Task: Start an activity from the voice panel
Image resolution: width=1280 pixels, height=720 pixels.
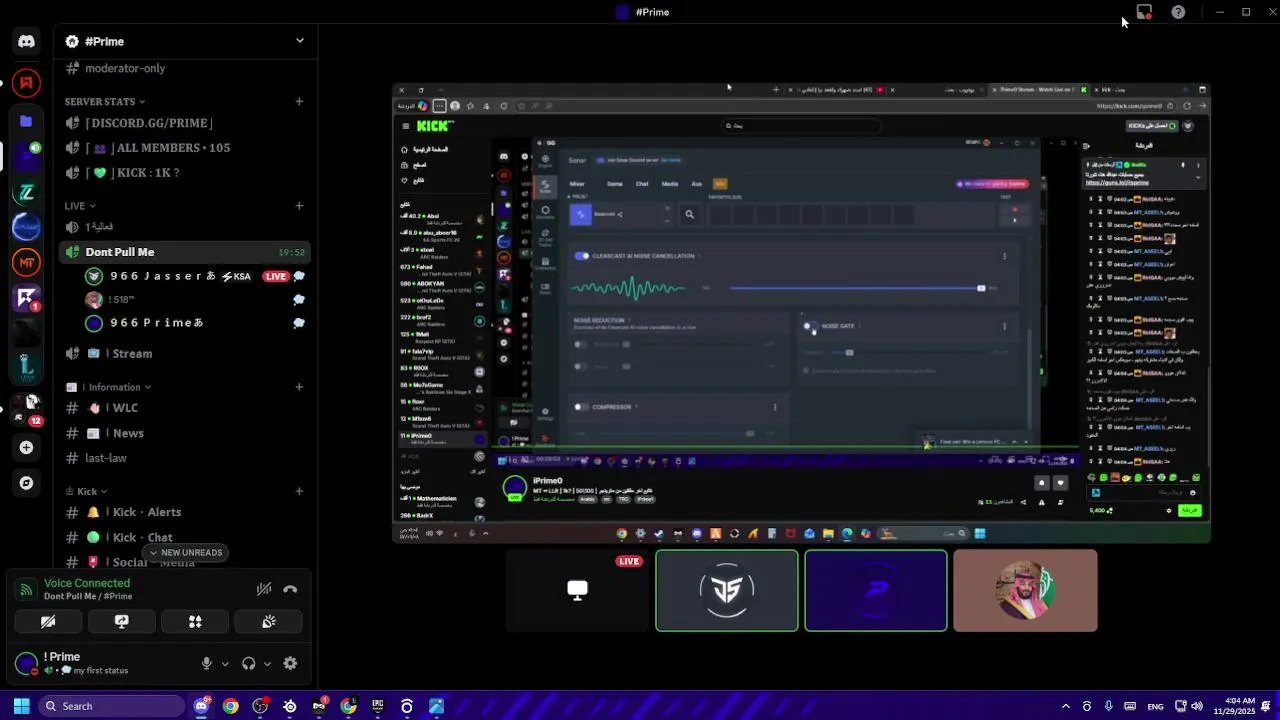Action: coord(195,622)
